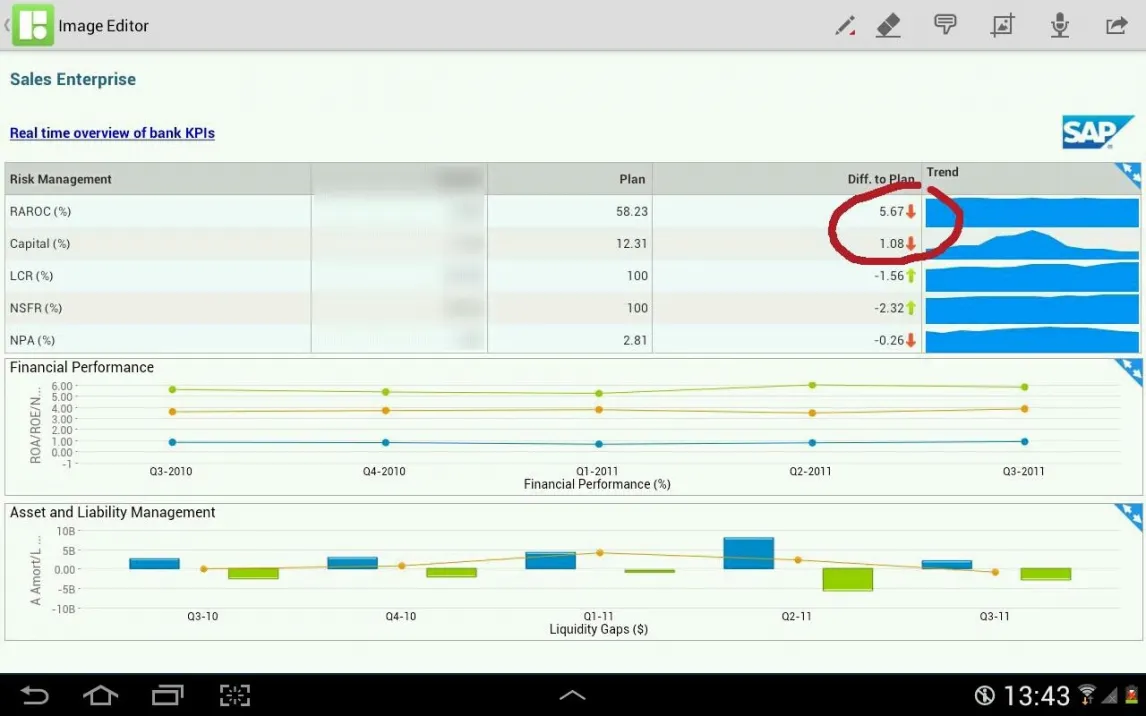Click the Capital (%) trend sparkline
The height and width of the screenshot is (716, 1146).
point(1032,245)
